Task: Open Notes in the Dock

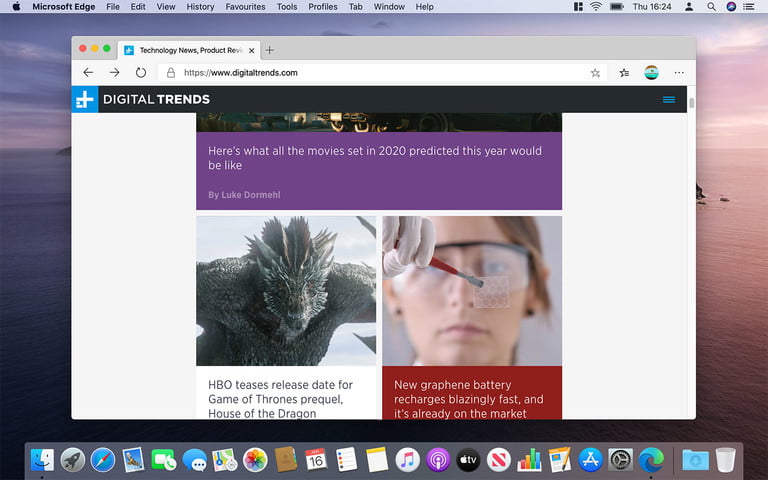Action: (x=377, y=460)
